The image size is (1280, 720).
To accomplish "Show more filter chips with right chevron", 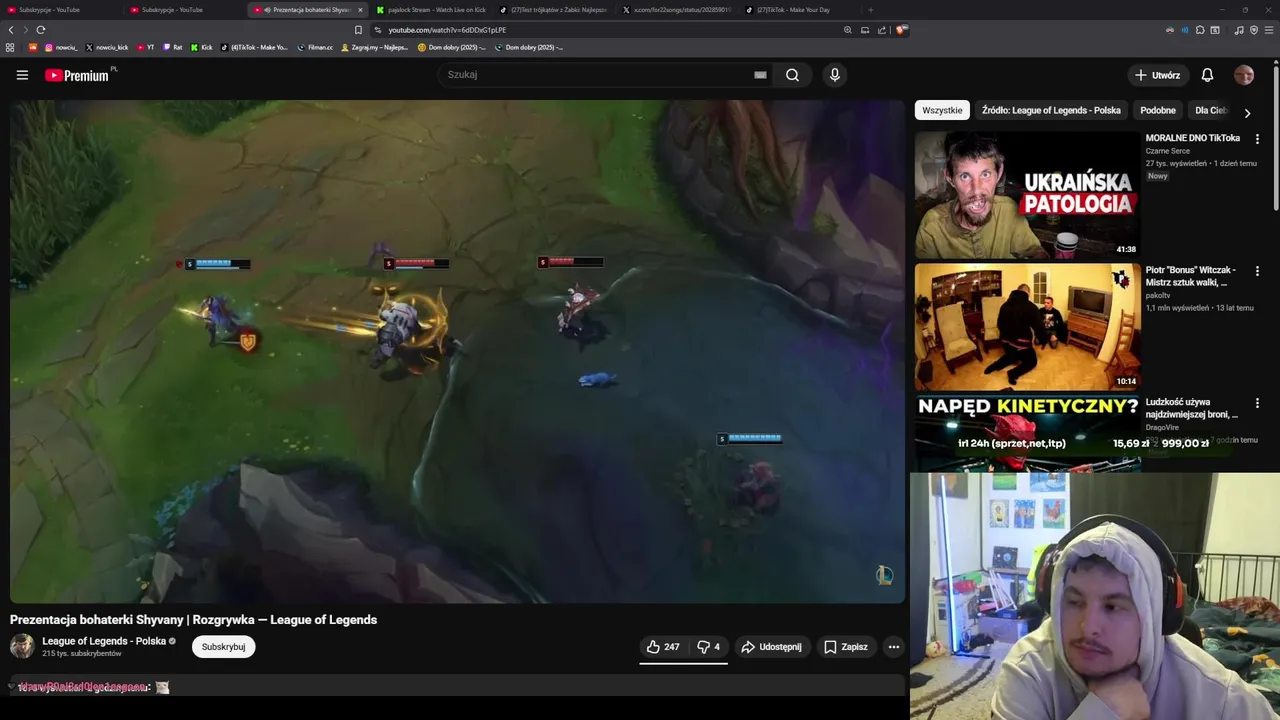I will point(1247,112).
